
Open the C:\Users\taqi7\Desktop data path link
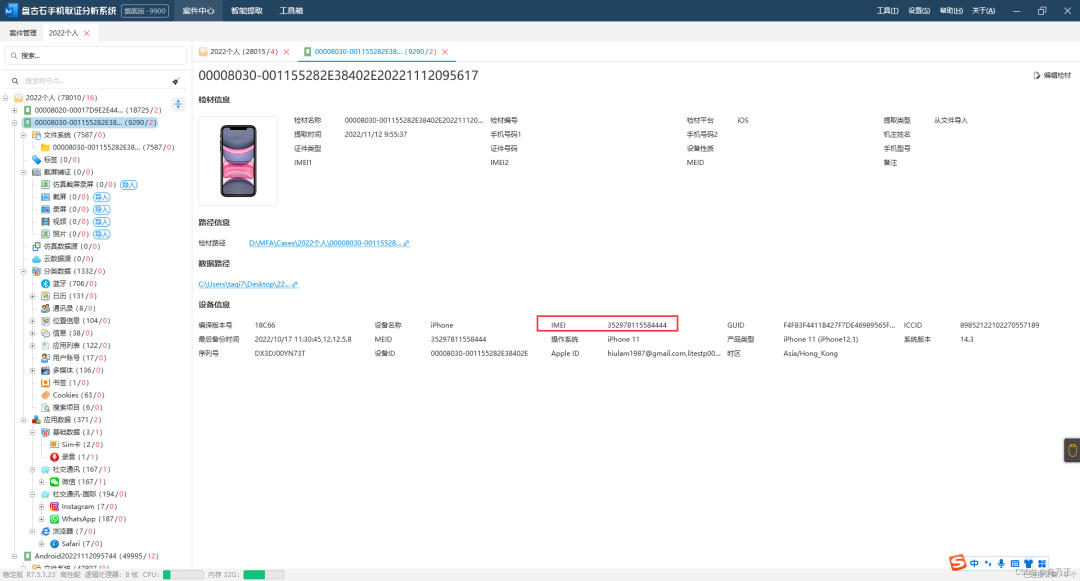click(x=248, y=284)
